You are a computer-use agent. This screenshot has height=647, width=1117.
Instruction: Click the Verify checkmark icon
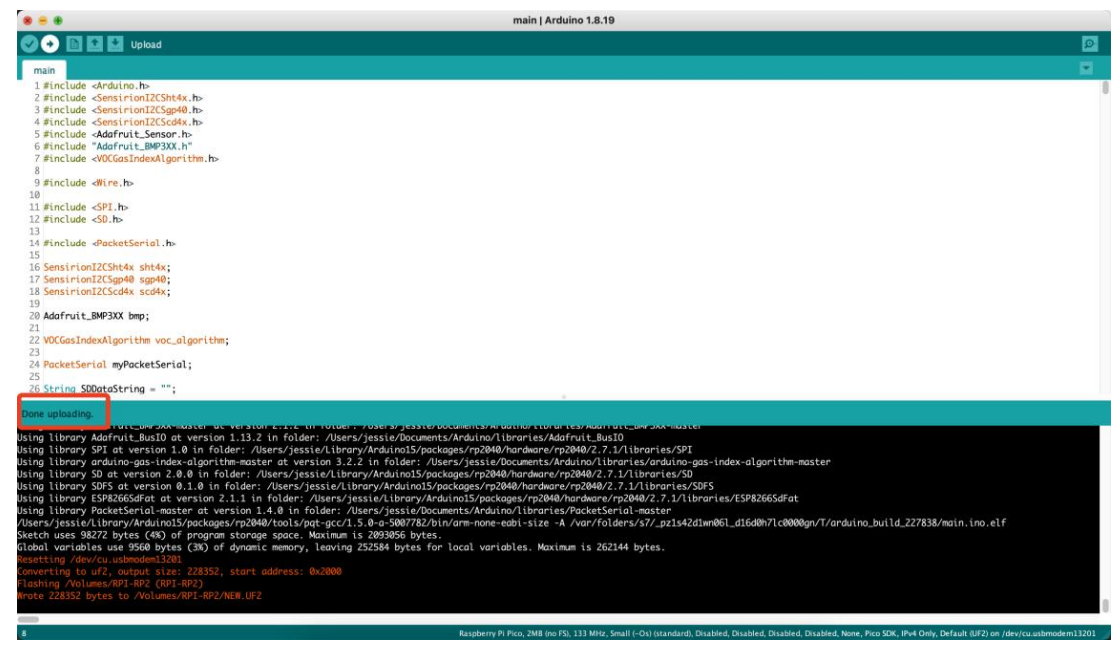(x=30, y=44)
